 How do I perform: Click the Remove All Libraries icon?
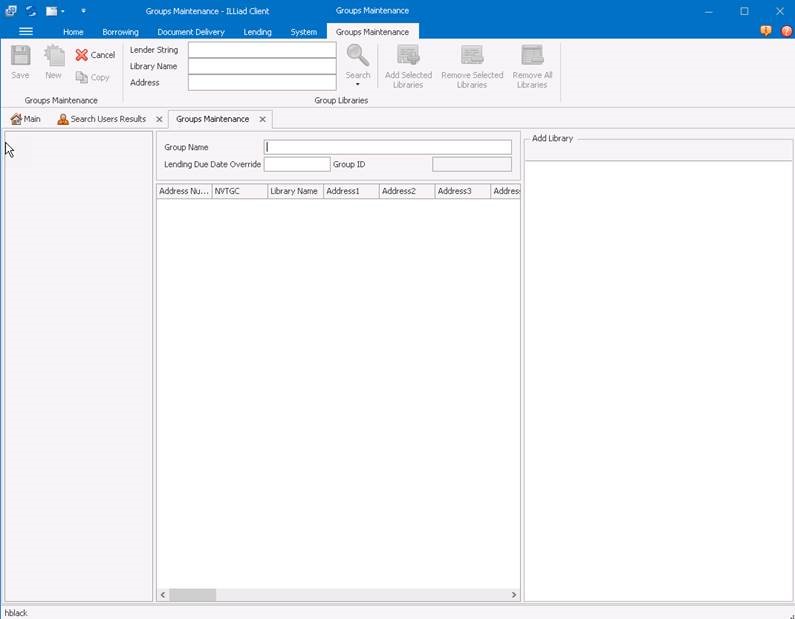[532, 56]
